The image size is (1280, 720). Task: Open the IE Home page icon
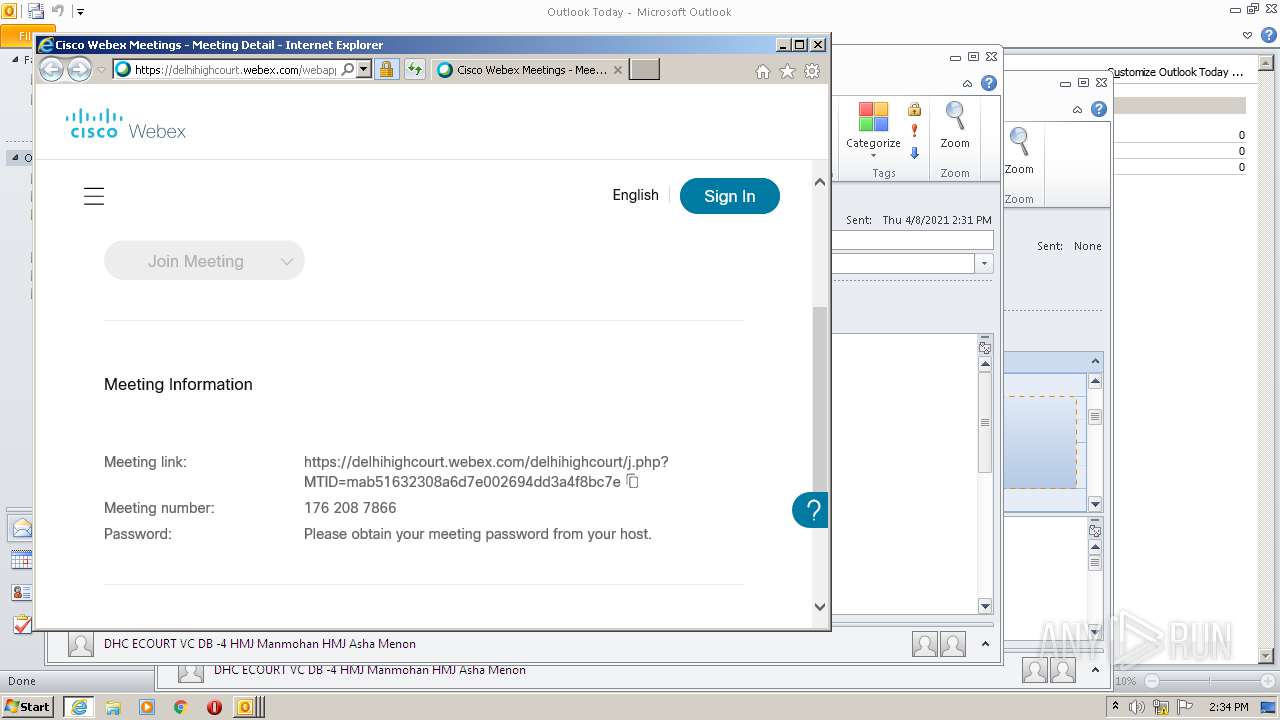click(x=763, y=71)
